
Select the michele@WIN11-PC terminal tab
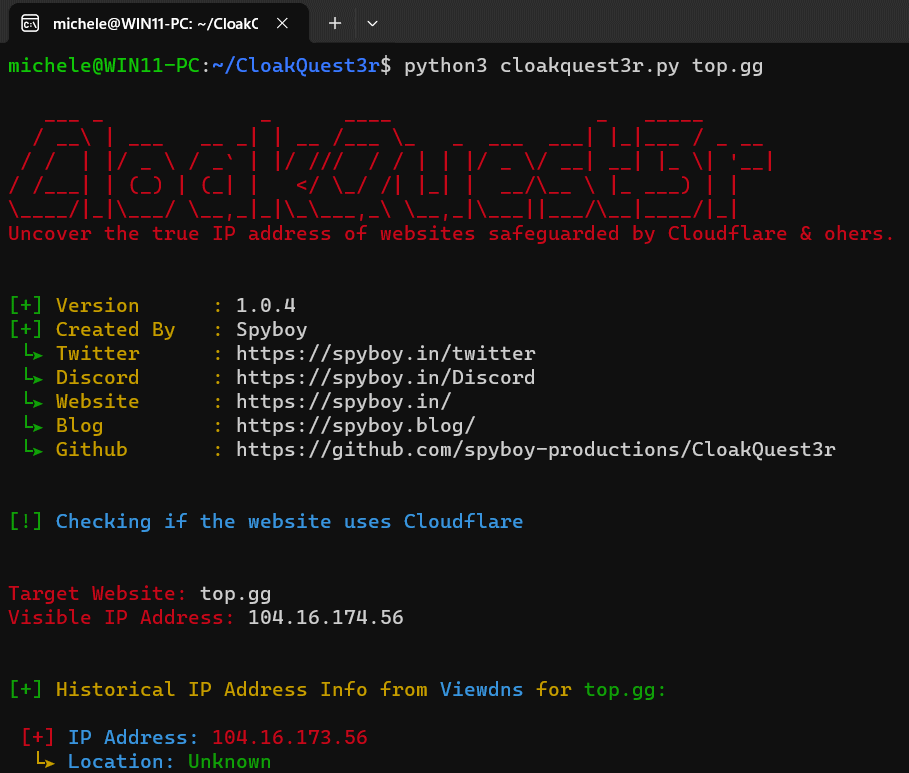click(155, 23)
